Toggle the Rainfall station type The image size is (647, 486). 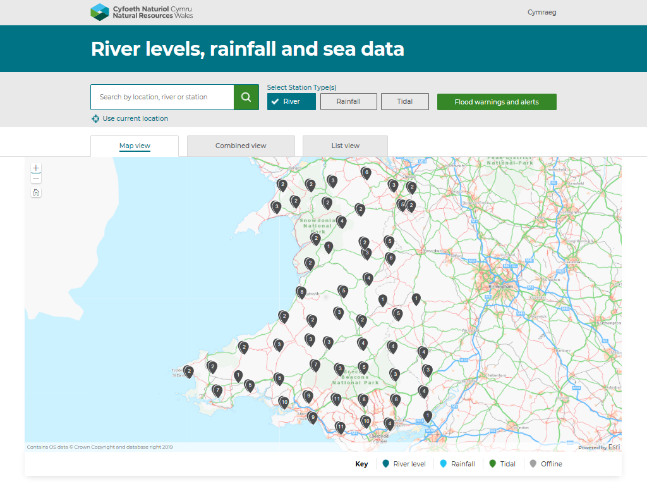[348, 101]
